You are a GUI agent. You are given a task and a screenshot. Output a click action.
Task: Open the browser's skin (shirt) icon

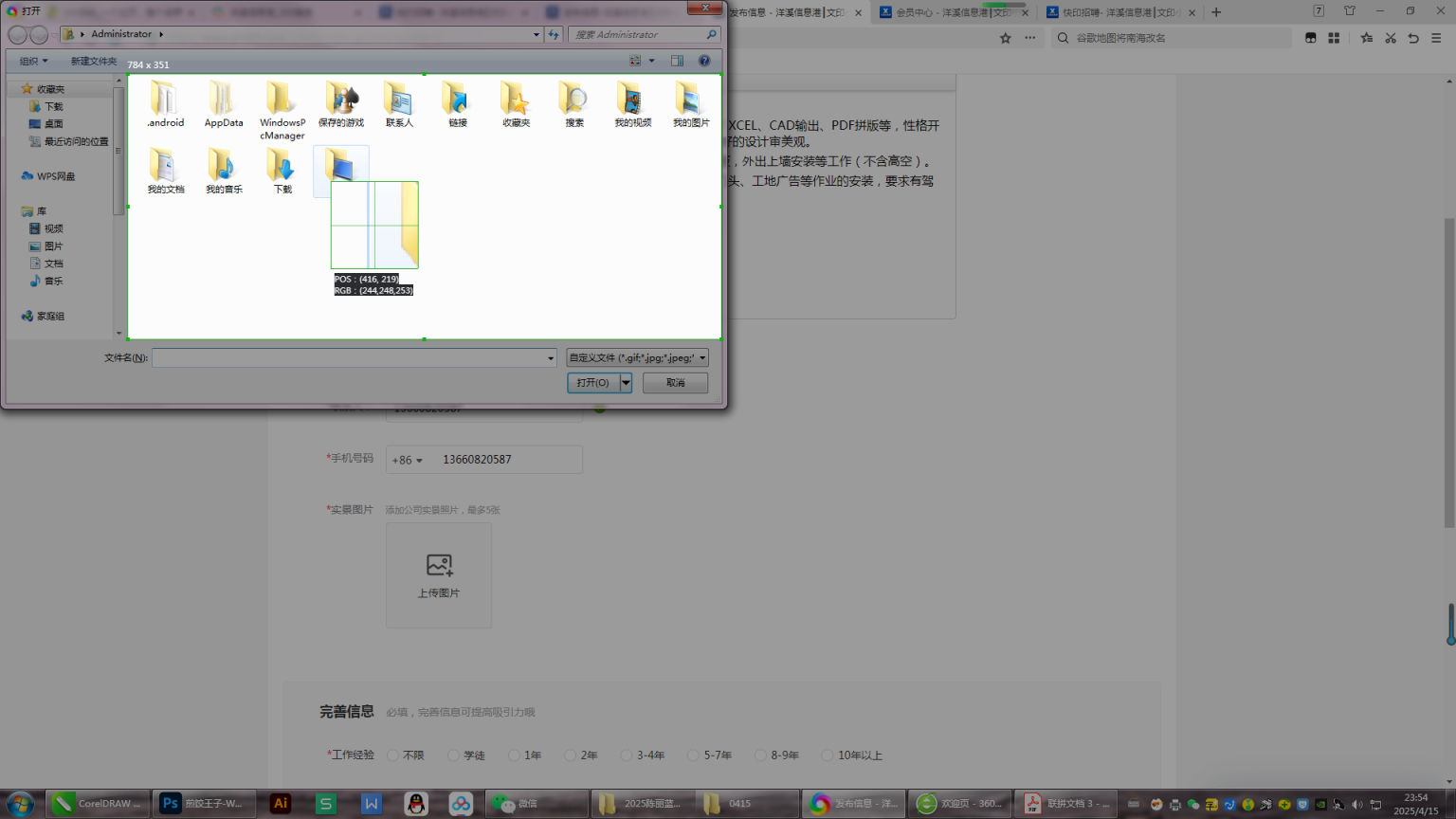tap(1350, 10)
